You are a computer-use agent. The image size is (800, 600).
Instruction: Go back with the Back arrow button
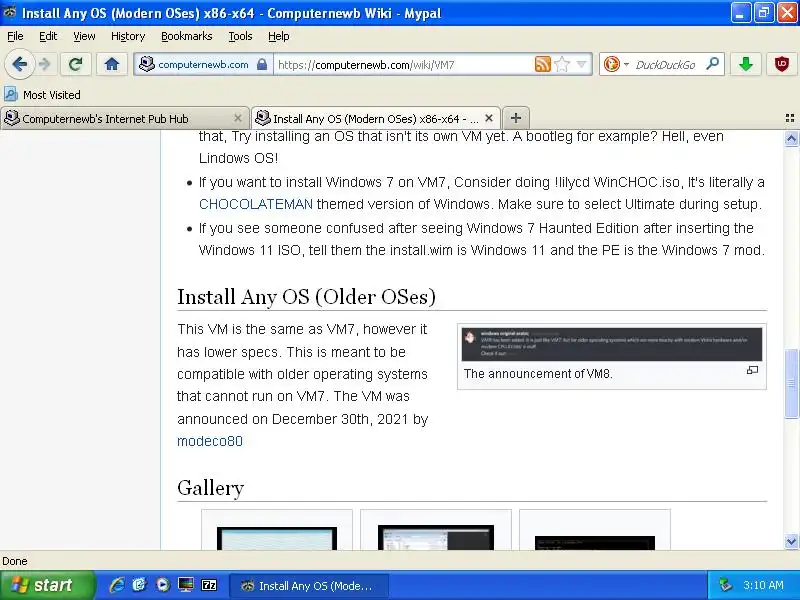(x=19, y=64)
